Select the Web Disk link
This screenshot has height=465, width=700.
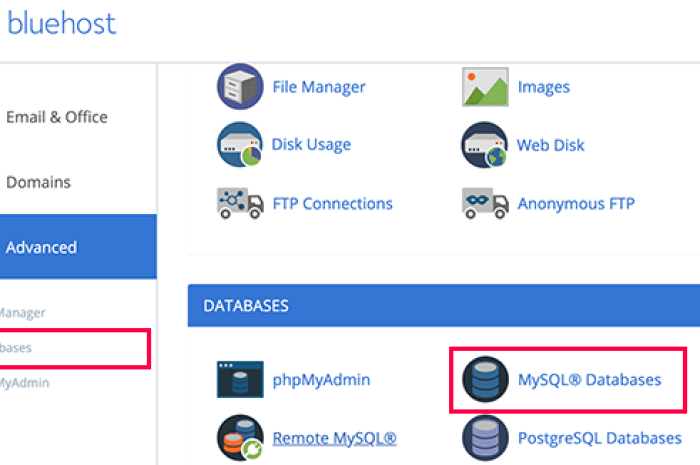[550, 145]
